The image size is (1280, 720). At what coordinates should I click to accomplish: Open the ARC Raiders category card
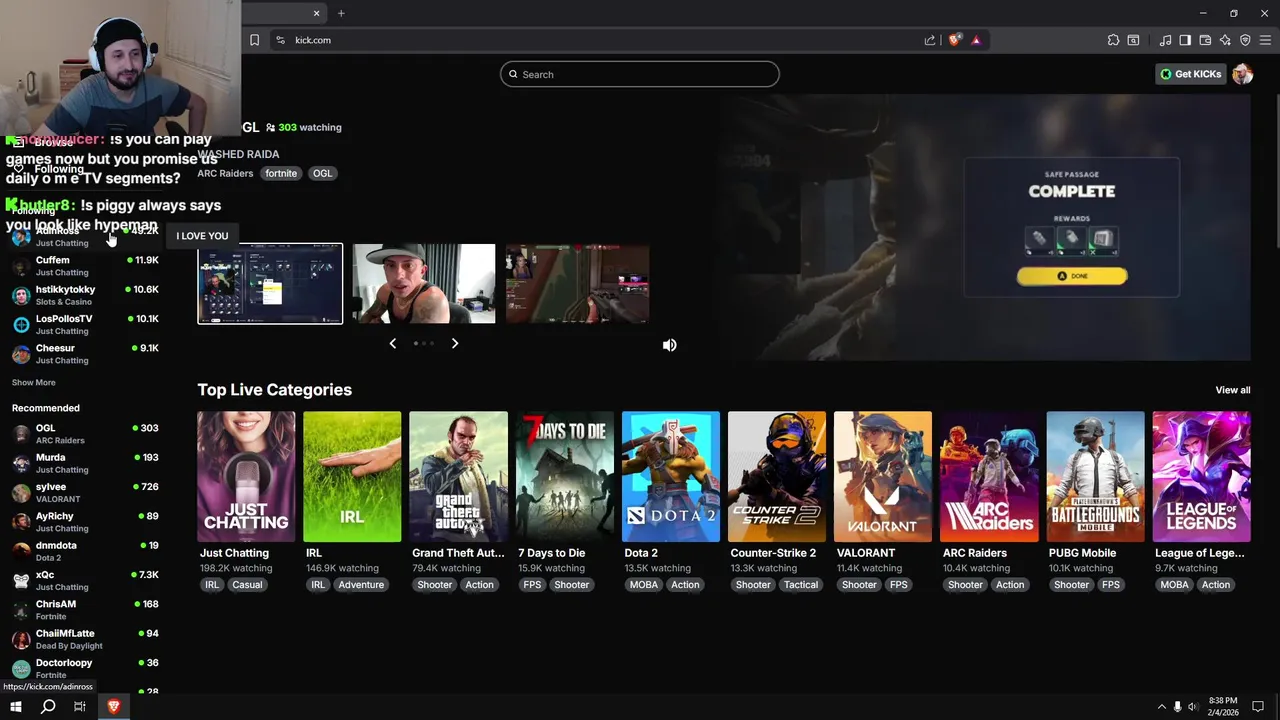point(989,477)
